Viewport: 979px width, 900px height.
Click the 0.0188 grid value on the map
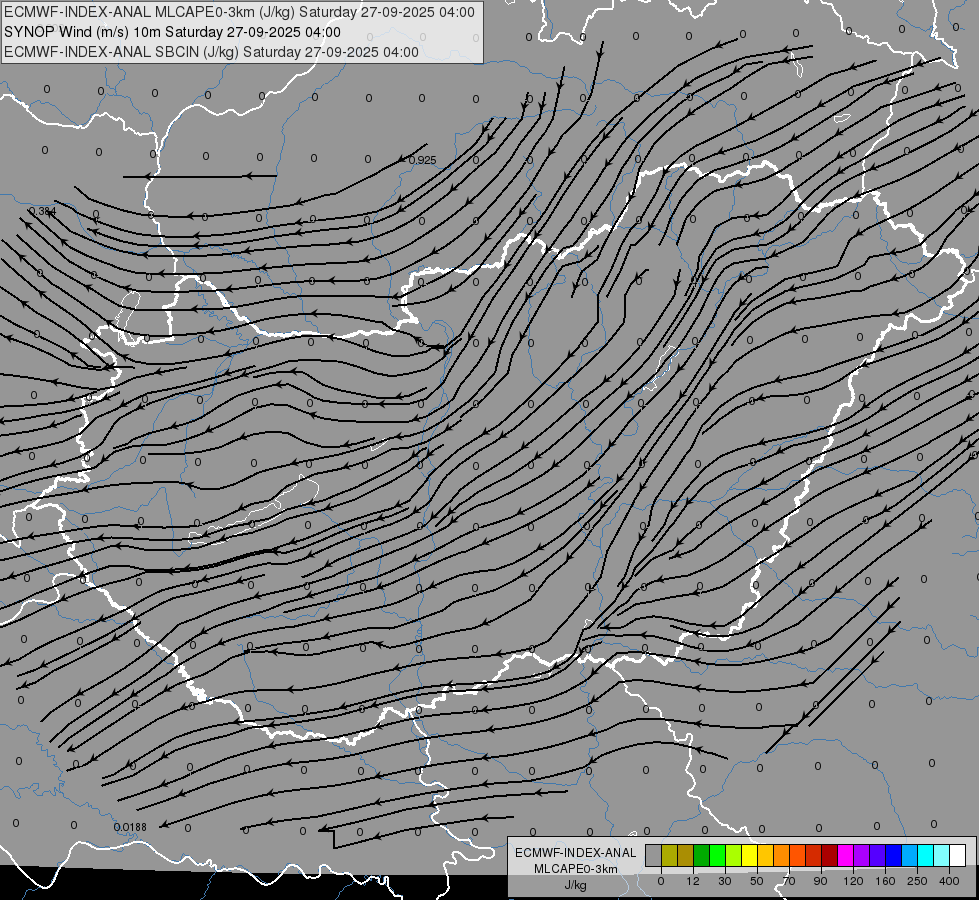click(x=130, y=828)
